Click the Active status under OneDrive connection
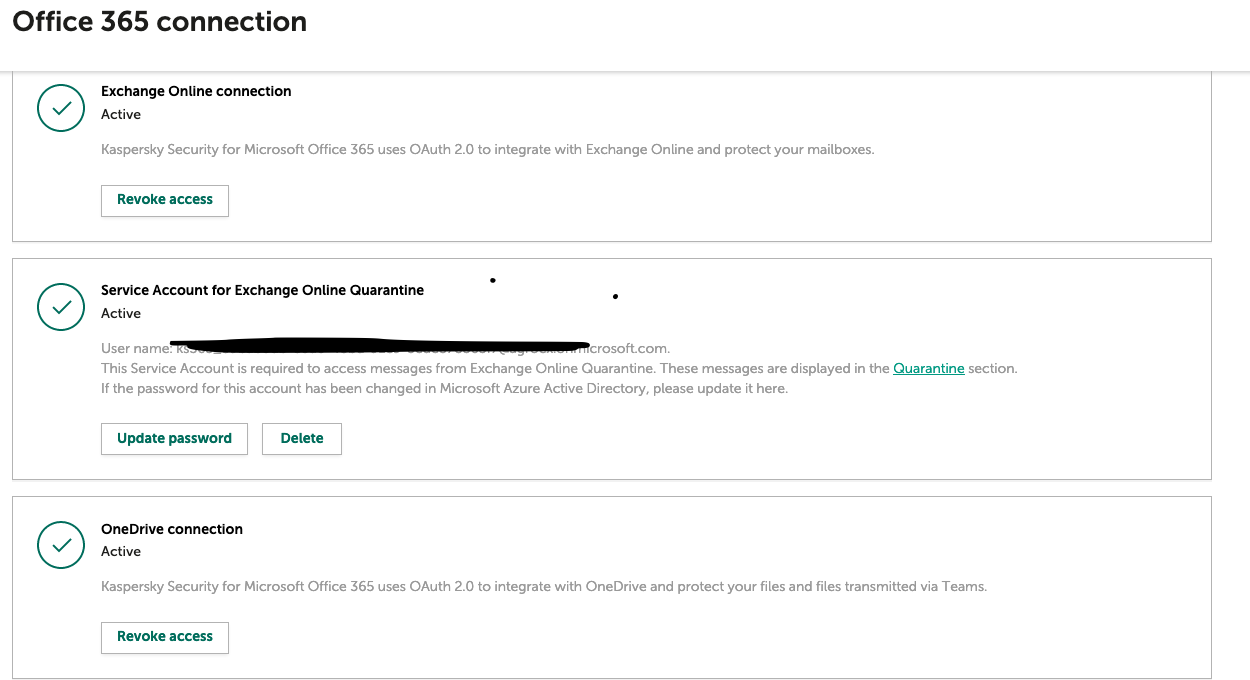The image size is (1250, 680). [x=121, y=552]
